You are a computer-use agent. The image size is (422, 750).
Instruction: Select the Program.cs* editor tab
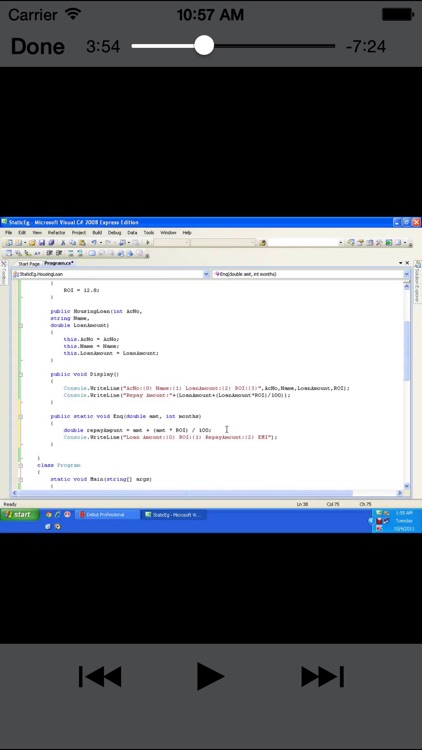click(59, 263)
